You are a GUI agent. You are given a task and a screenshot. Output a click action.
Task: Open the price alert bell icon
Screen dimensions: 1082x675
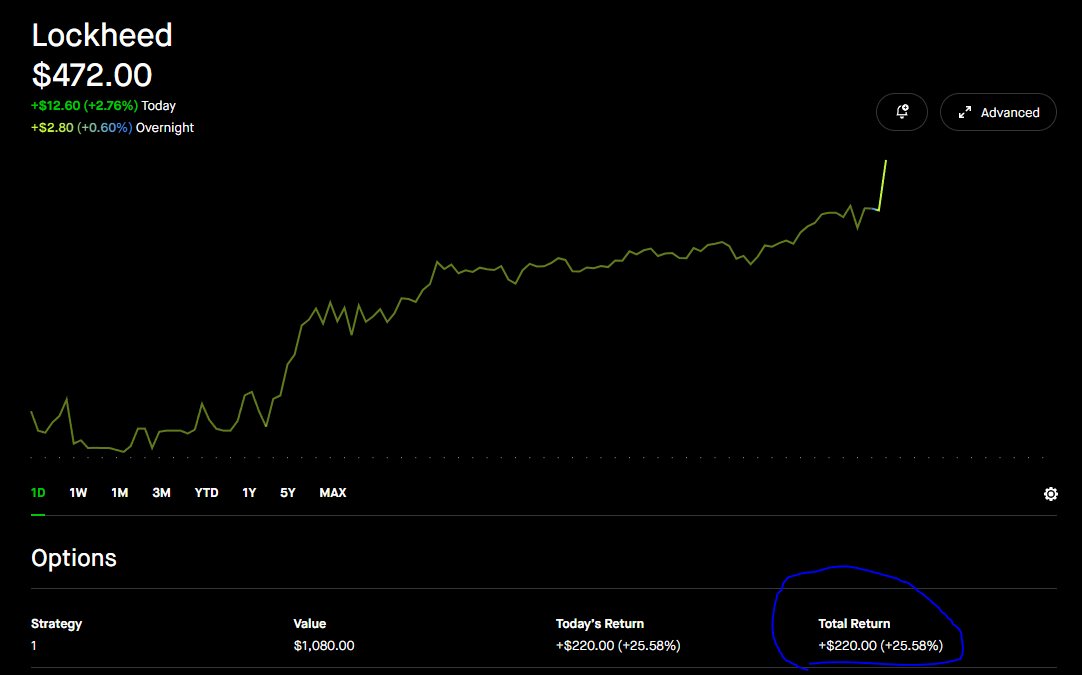tap(902, 112)
